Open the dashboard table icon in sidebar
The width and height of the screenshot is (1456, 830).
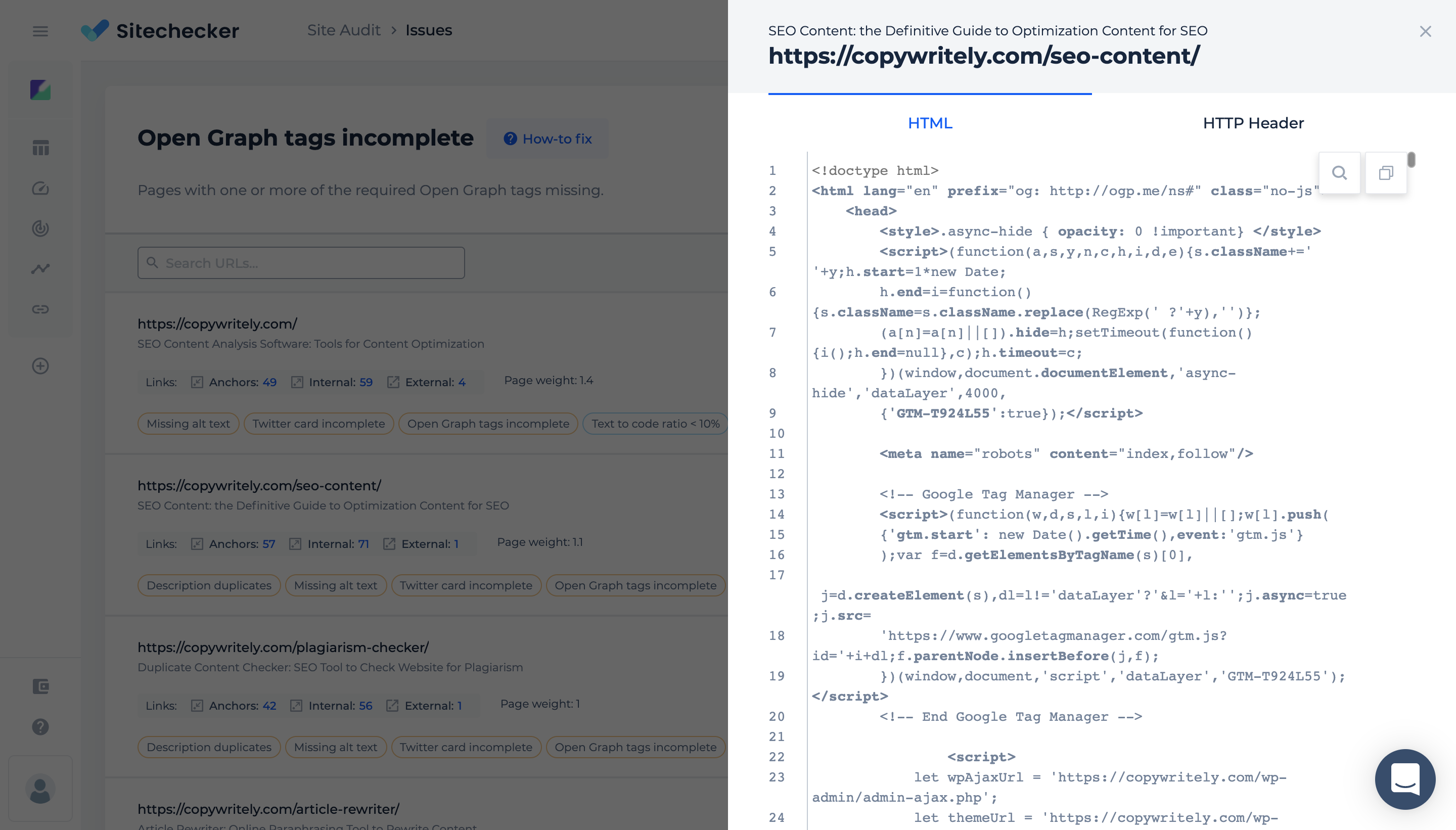click(x=40, y=148)
